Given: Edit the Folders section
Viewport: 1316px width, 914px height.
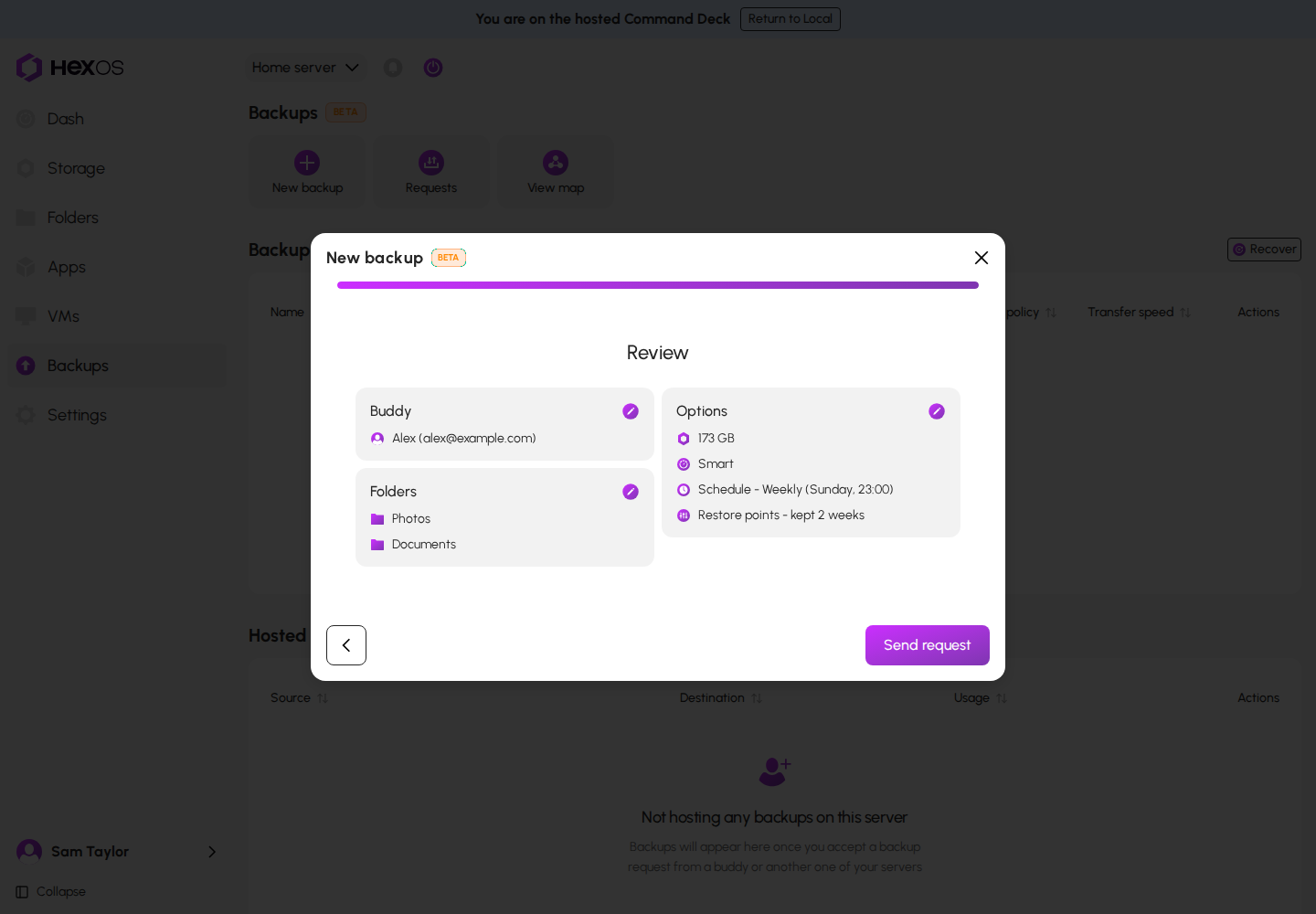Looking at the screenshot, I should (631, 492).
